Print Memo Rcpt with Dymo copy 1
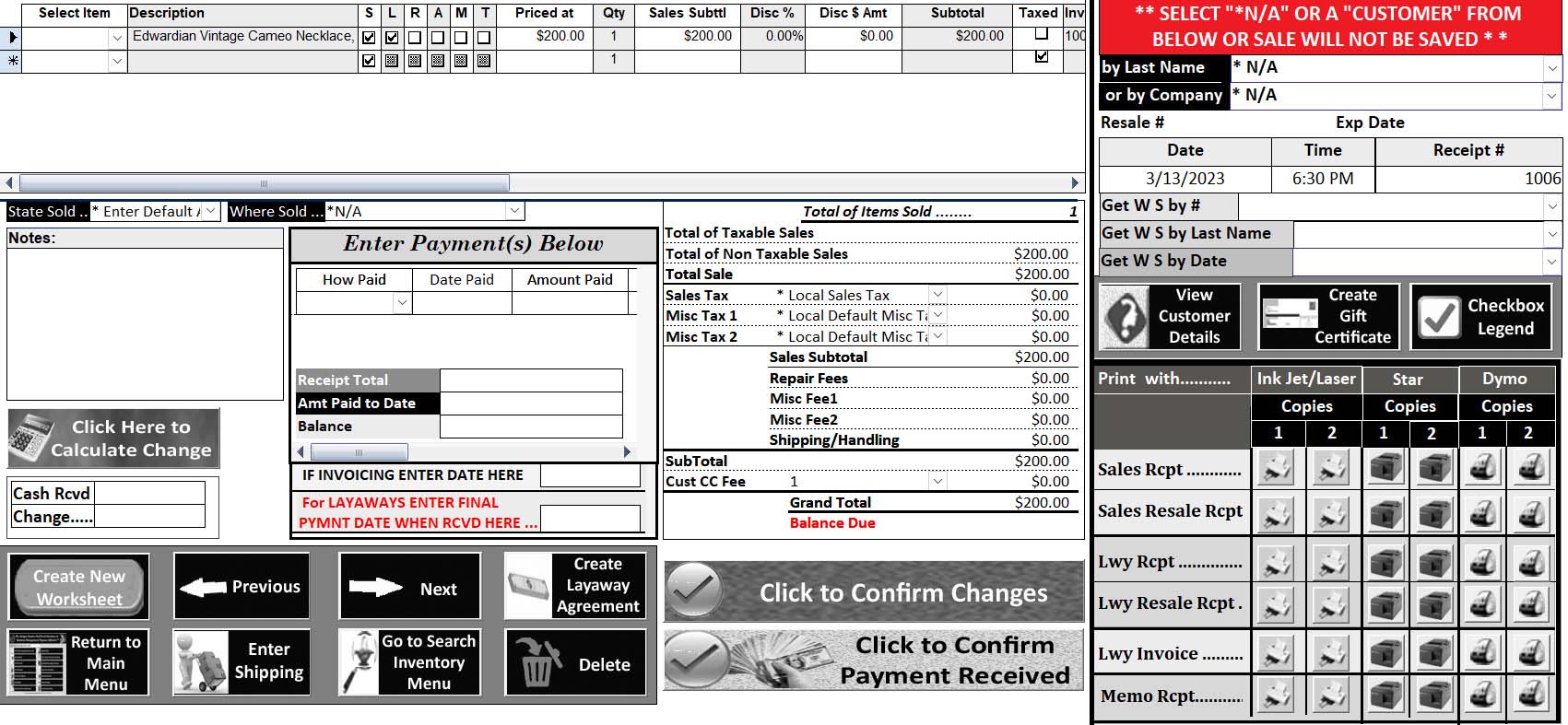1568x725 pixels. pos(1481,696)
